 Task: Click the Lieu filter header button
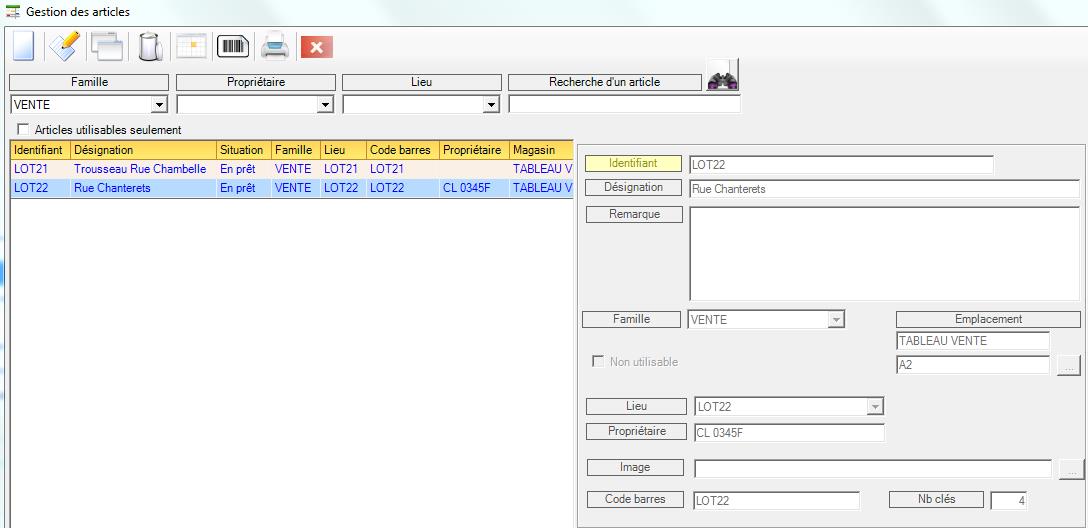click(421, 82)
